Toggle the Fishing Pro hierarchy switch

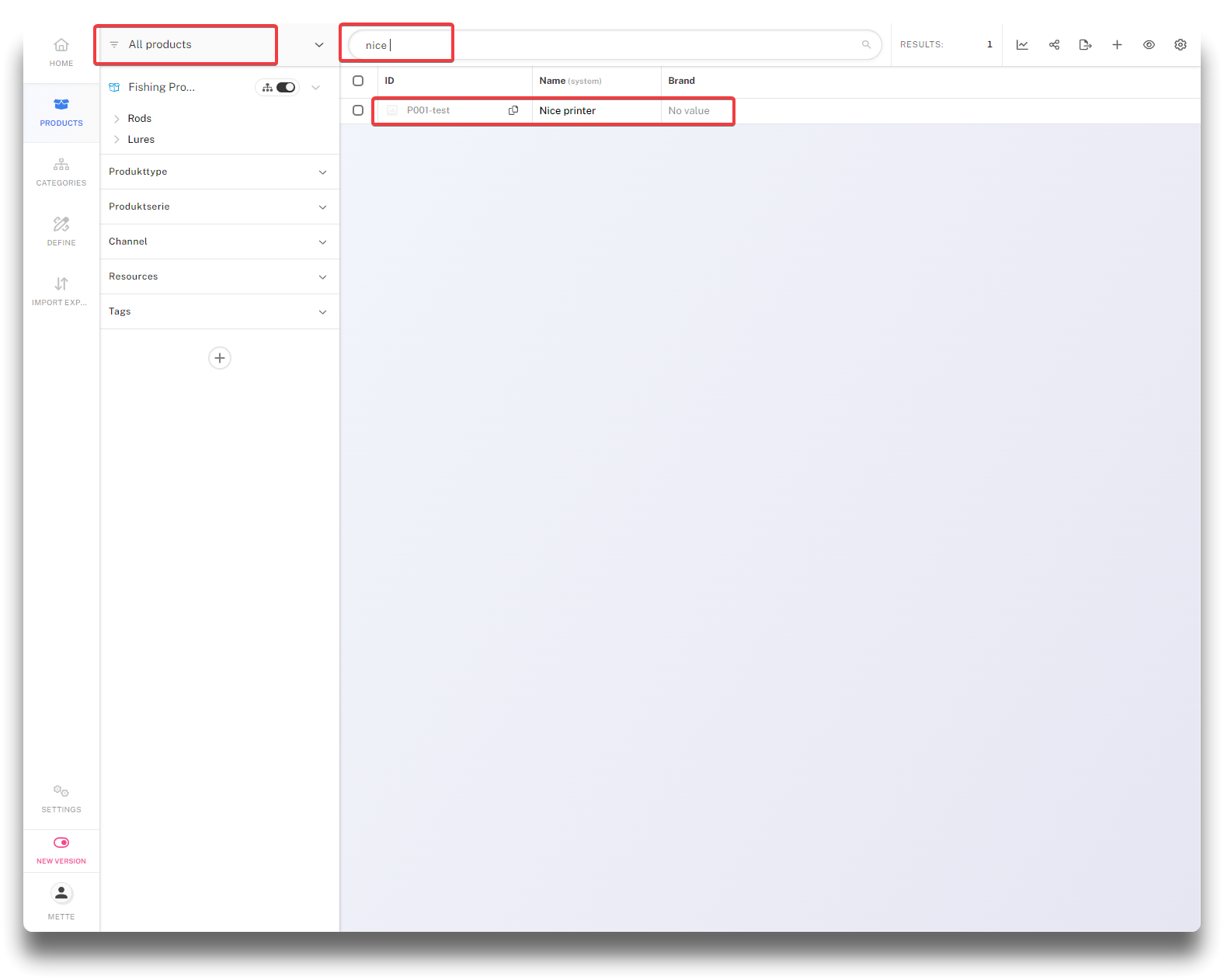pyautogui.click(x=285, y=87)
